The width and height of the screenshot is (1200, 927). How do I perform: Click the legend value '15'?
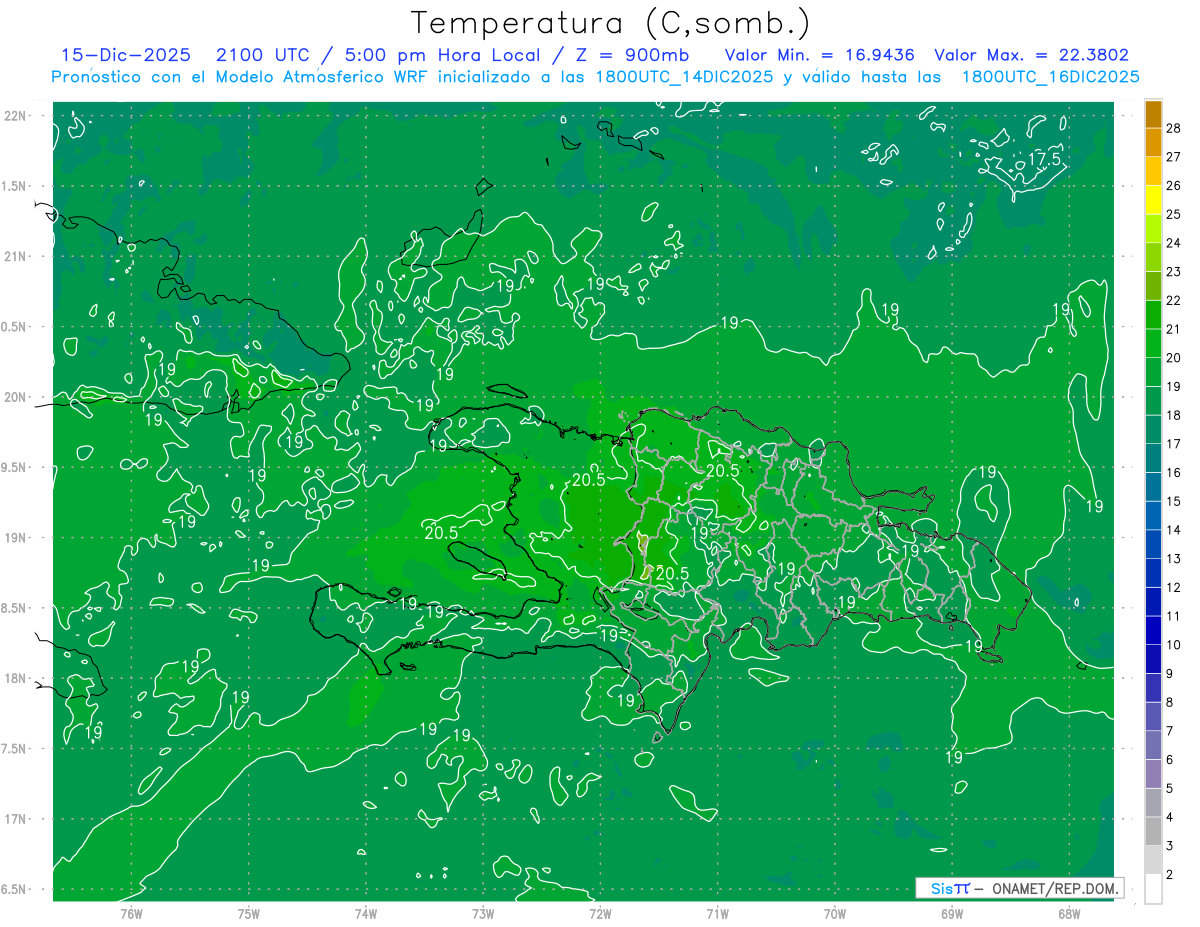(x=1174, y=501)
